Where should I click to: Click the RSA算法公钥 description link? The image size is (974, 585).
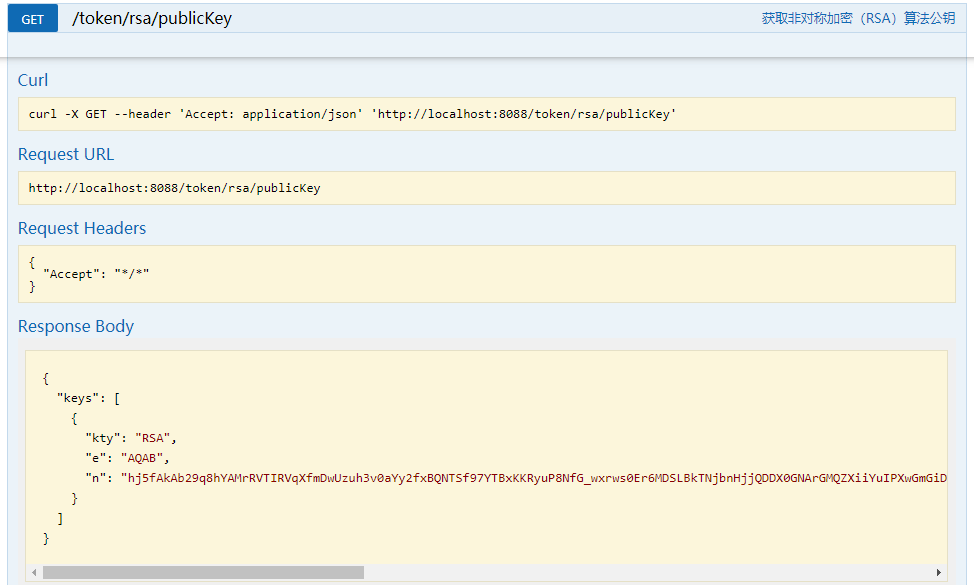pyautogui.click(x=858, y=19)
